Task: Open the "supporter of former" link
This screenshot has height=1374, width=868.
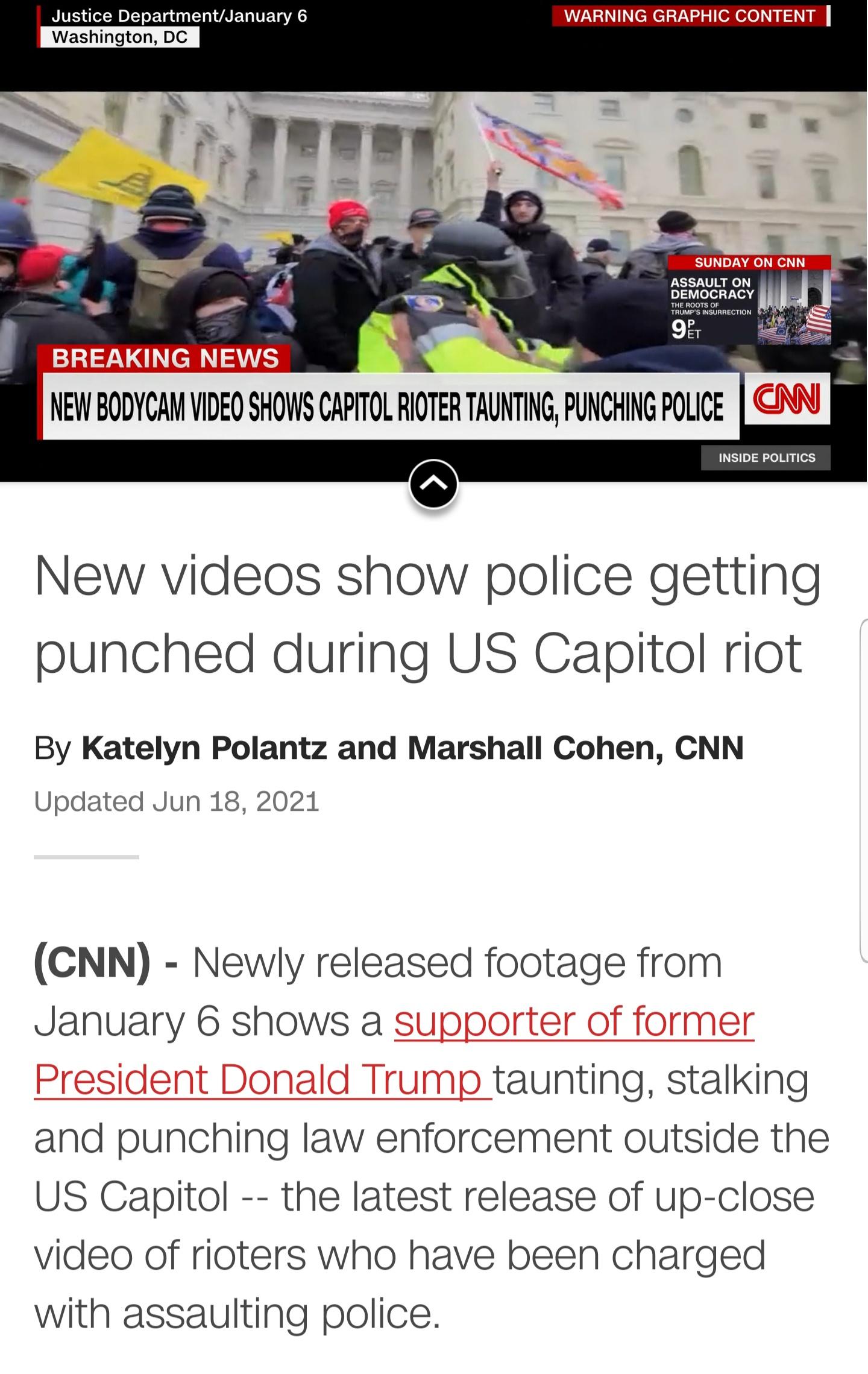Action: 574,1021
